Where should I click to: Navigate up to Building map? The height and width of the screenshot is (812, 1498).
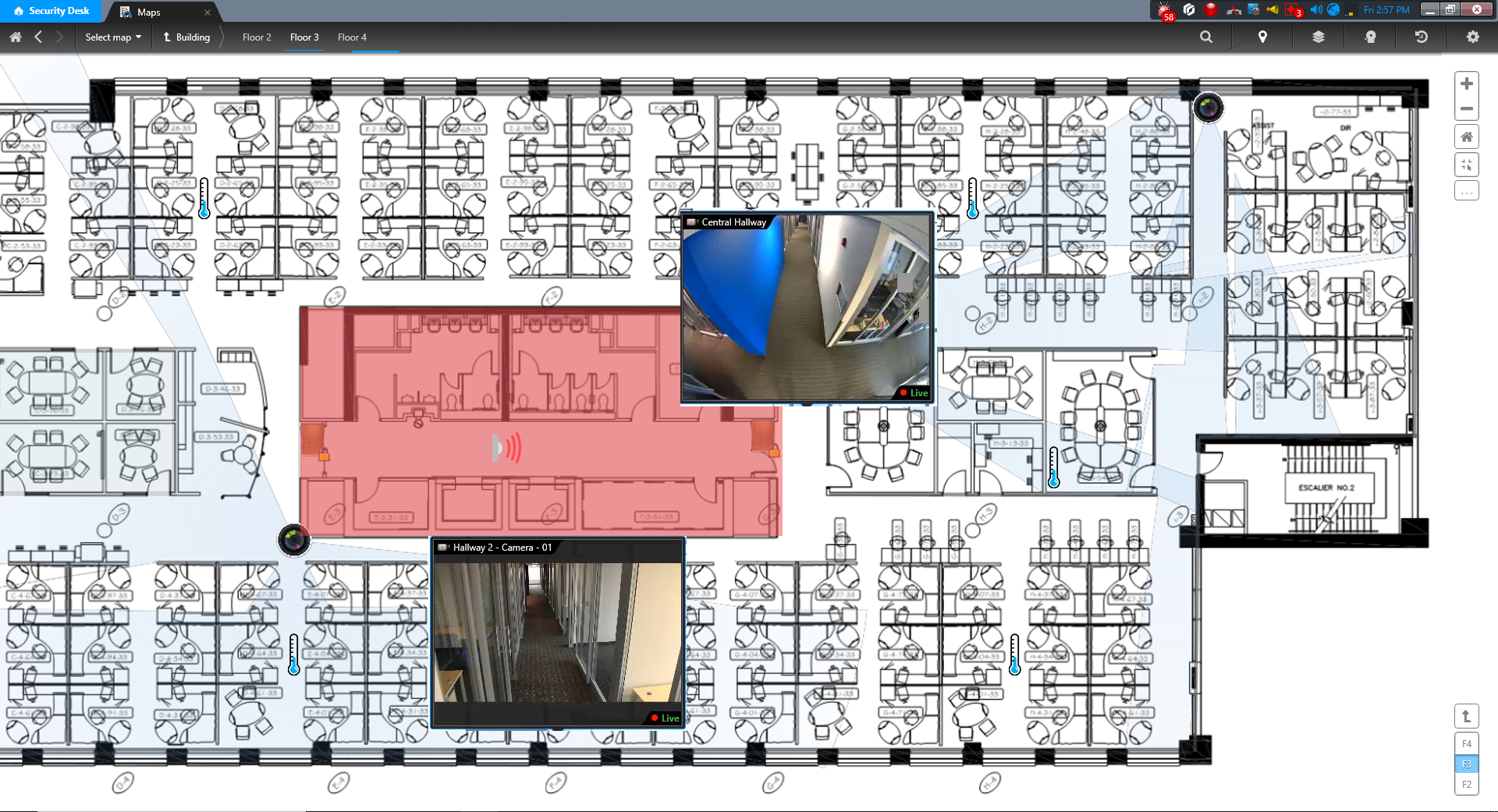tap(186, 37)
